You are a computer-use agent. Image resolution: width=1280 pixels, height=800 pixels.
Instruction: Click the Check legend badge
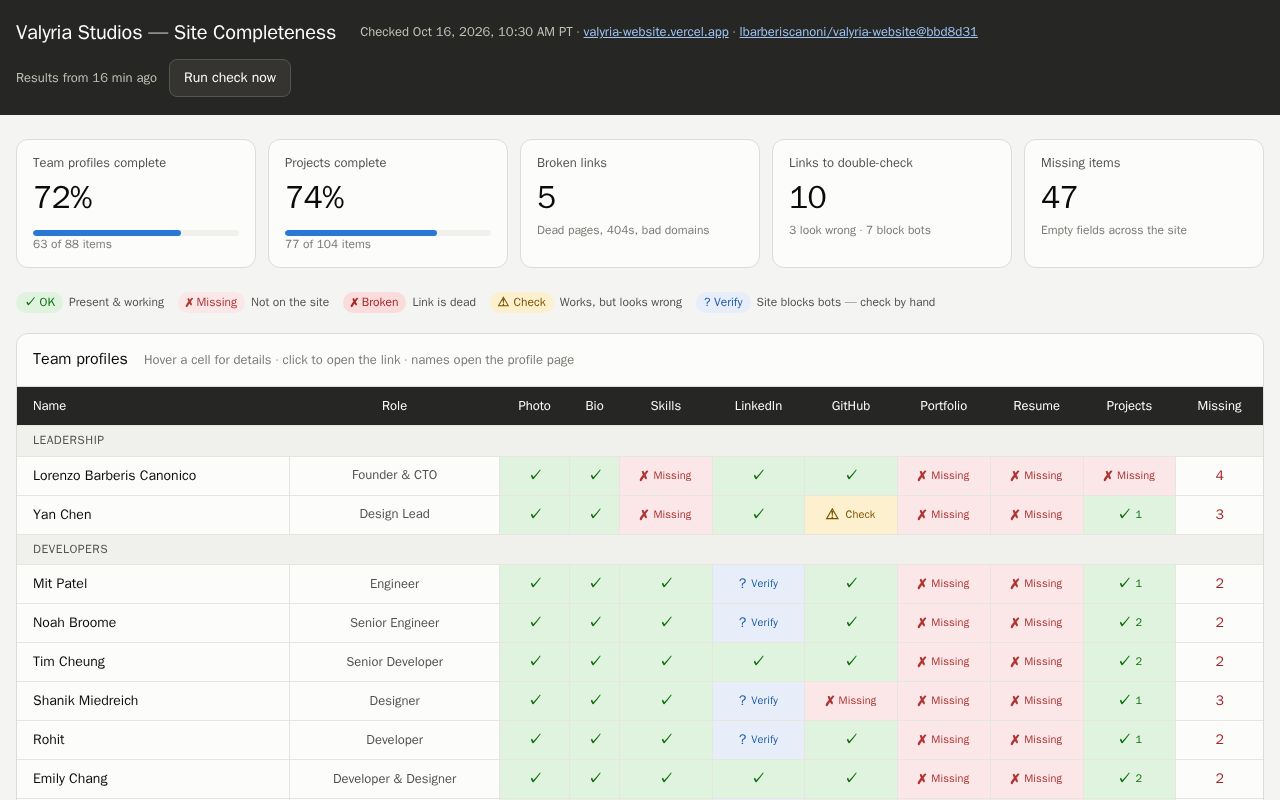[x=521, y=302]
